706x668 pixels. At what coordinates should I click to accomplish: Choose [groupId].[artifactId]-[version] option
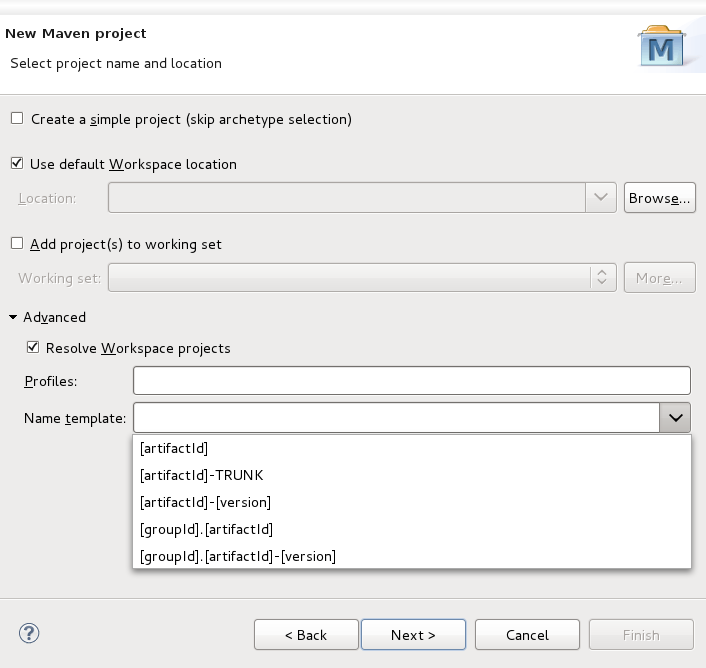[238, 556]
